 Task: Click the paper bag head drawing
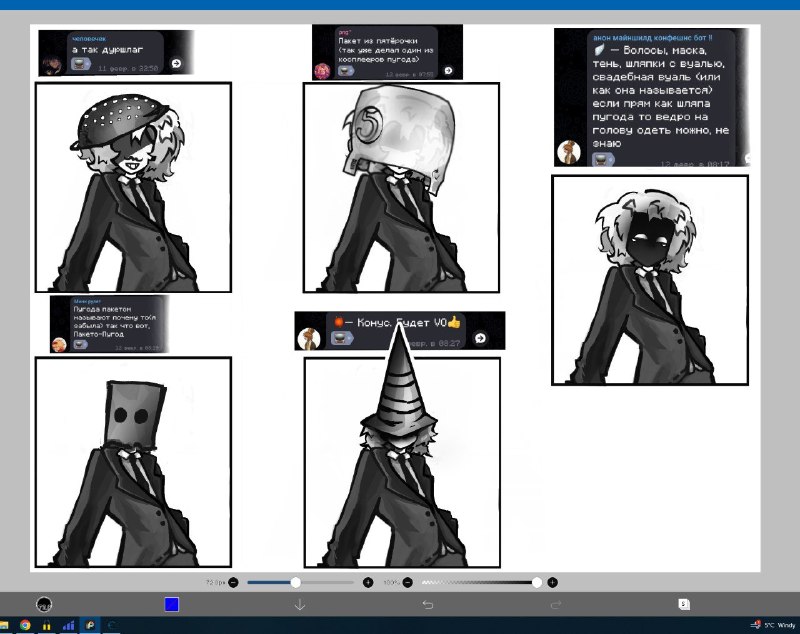133,462
